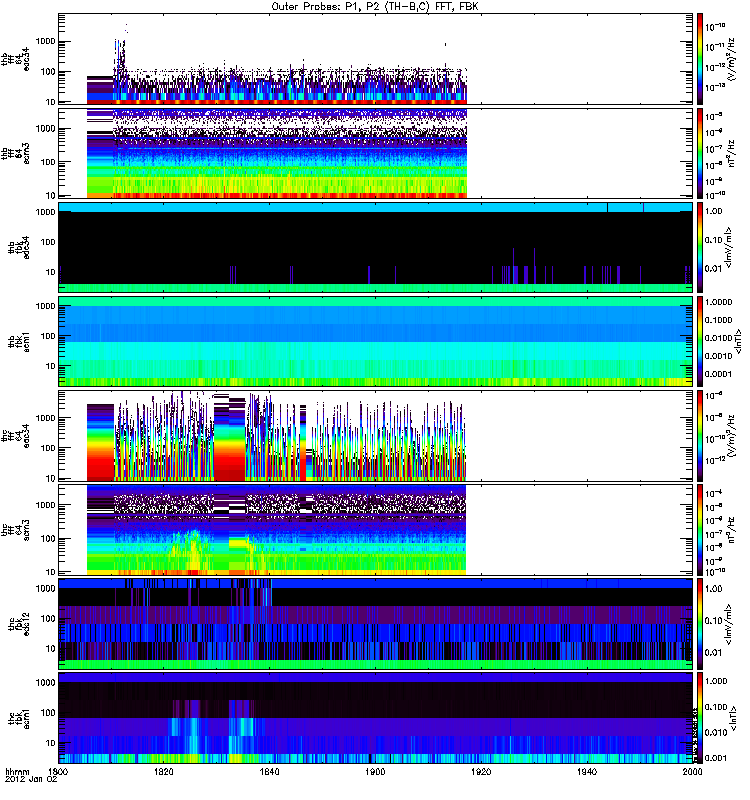
Task: Click the '<|mV/m|>' unit label of thb fbk edc34
Action: [729, 247]
